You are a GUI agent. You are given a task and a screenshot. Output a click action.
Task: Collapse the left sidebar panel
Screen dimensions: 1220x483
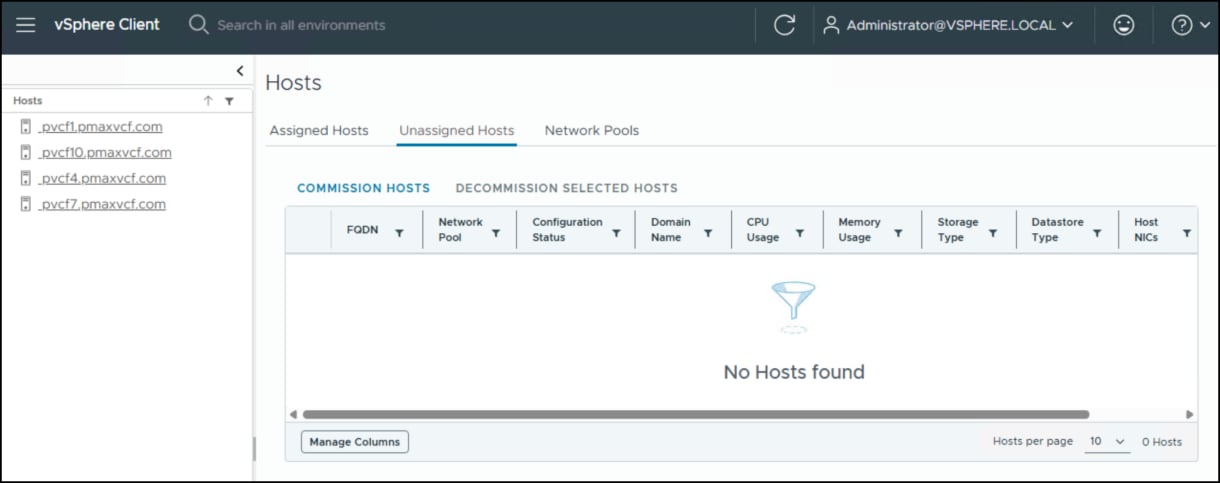(240, 71)
